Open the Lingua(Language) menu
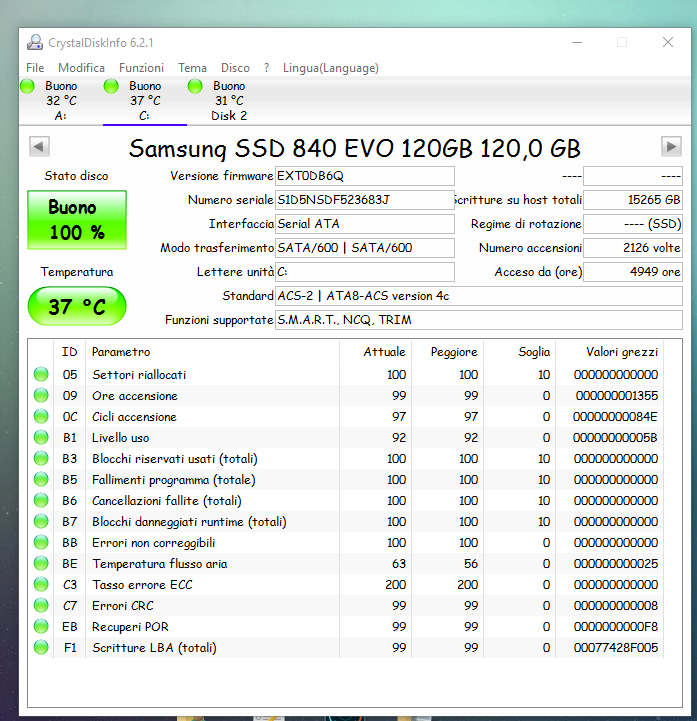This screenshot has width=697, height=721. pyautogui.click(x=331, y=68)
